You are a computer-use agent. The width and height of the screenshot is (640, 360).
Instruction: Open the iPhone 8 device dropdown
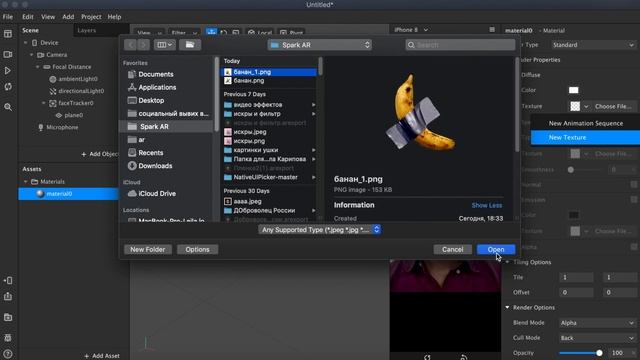411,30
